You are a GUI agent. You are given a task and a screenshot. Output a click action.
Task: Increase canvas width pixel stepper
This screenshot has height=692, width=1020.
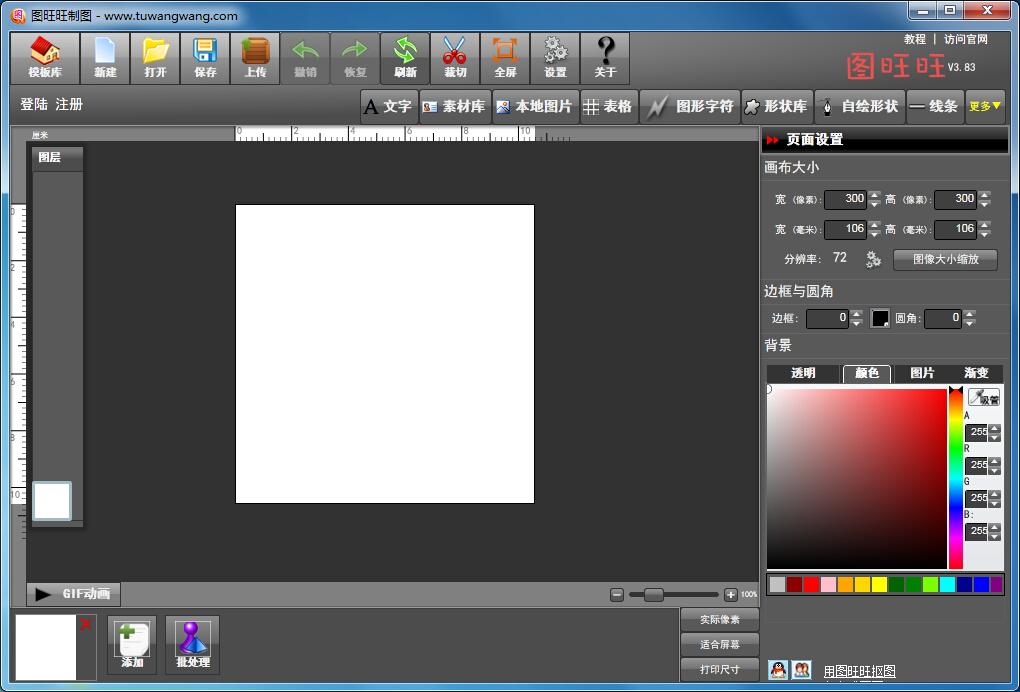[875, 194]
